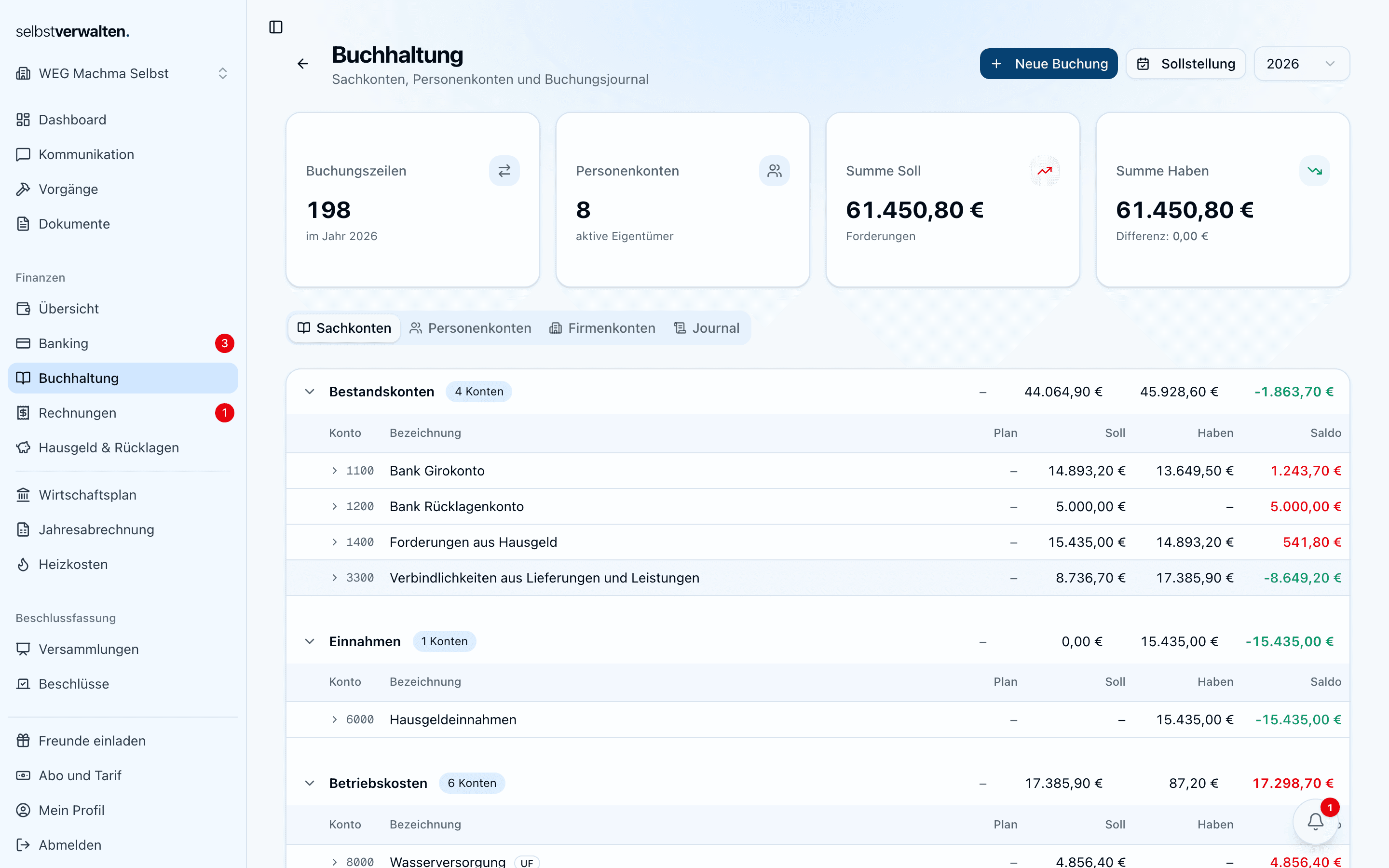Open Hausgeld & Rücklagen in sidebar
The image size is (1389, 868).
point(123,448)
